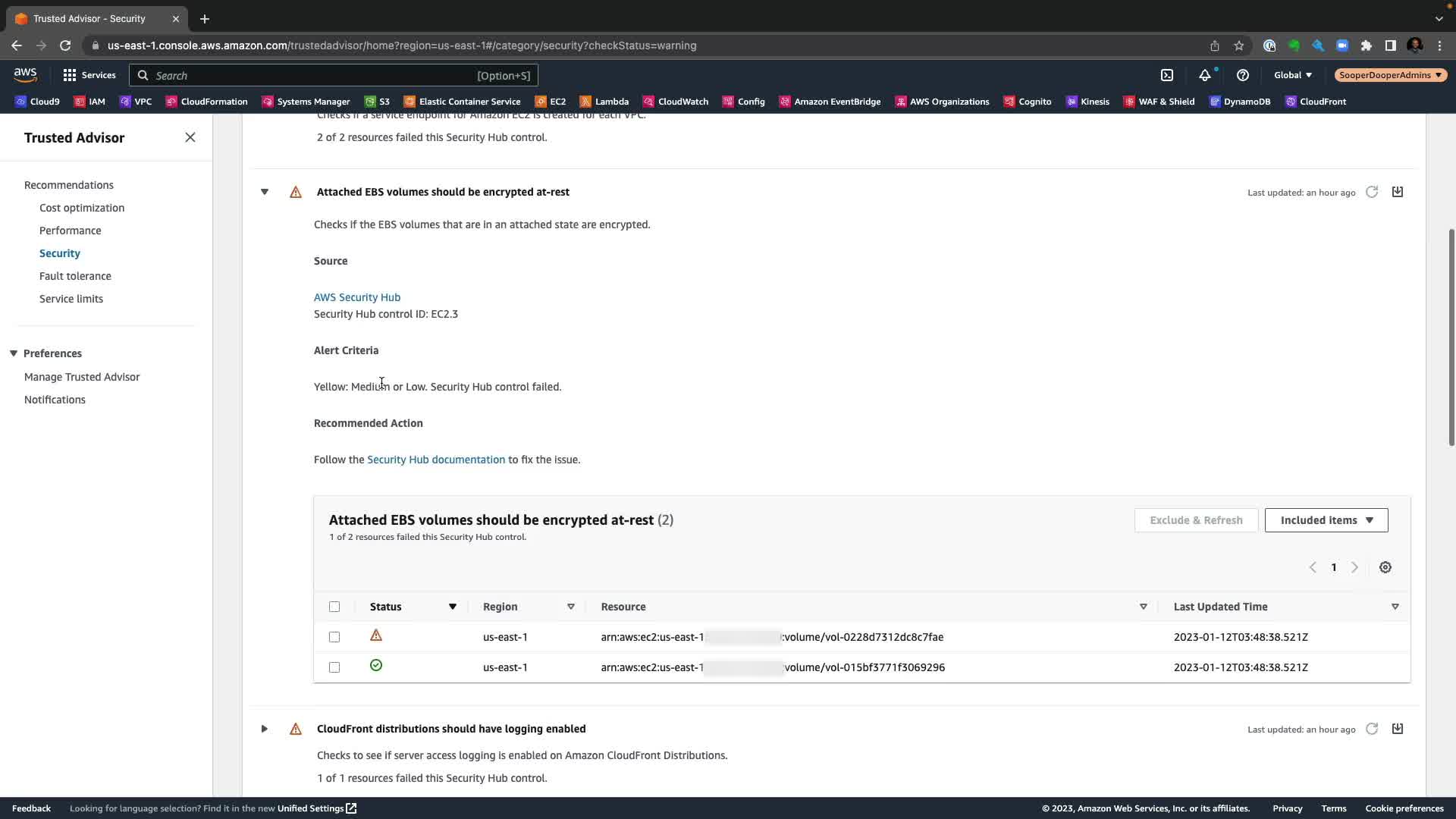Refresh the EBS volumes encryption check

coord(1372,192)
